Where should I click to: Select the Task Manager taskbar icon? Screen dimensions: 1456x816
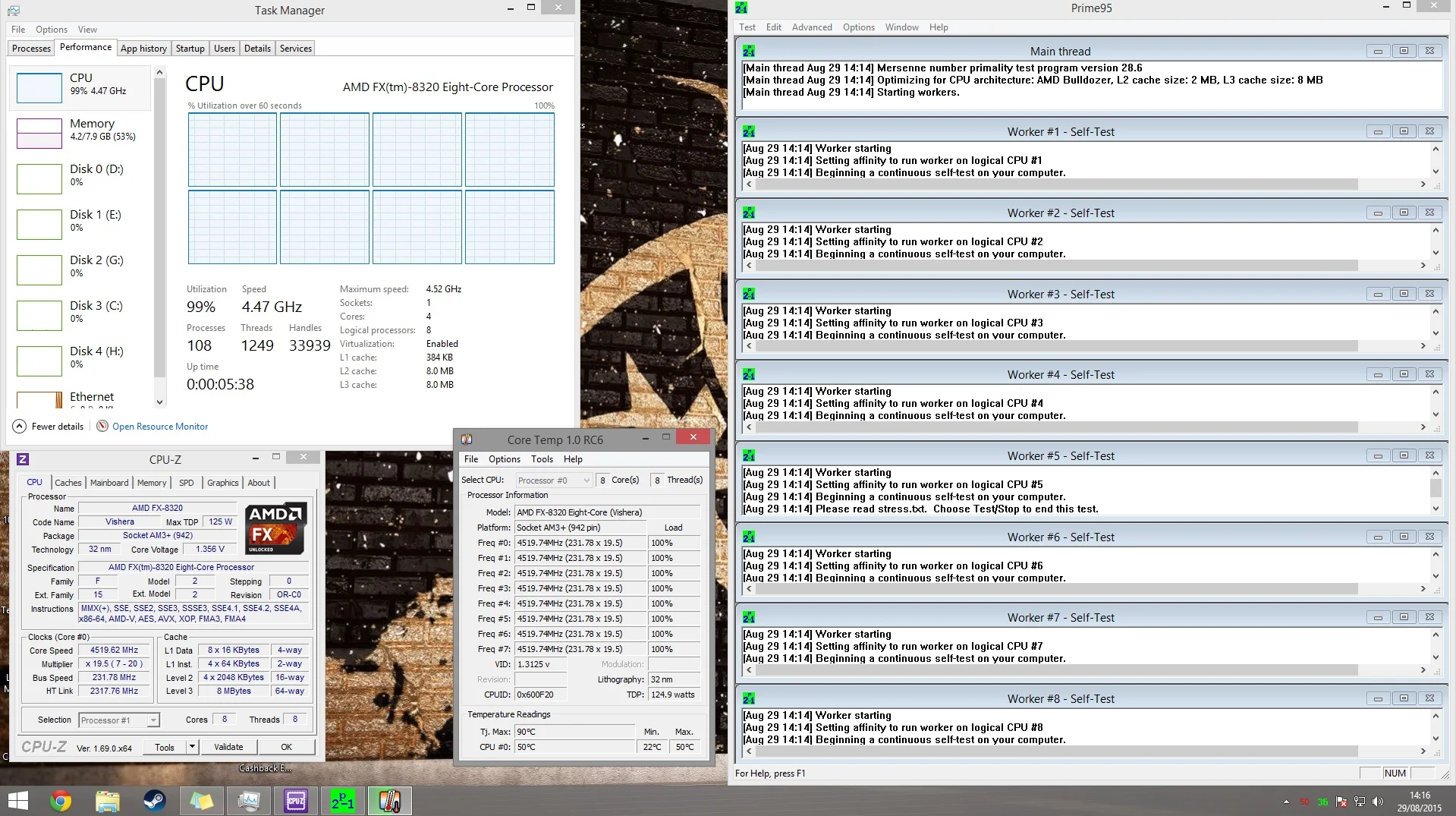click(x=249, y=801)
